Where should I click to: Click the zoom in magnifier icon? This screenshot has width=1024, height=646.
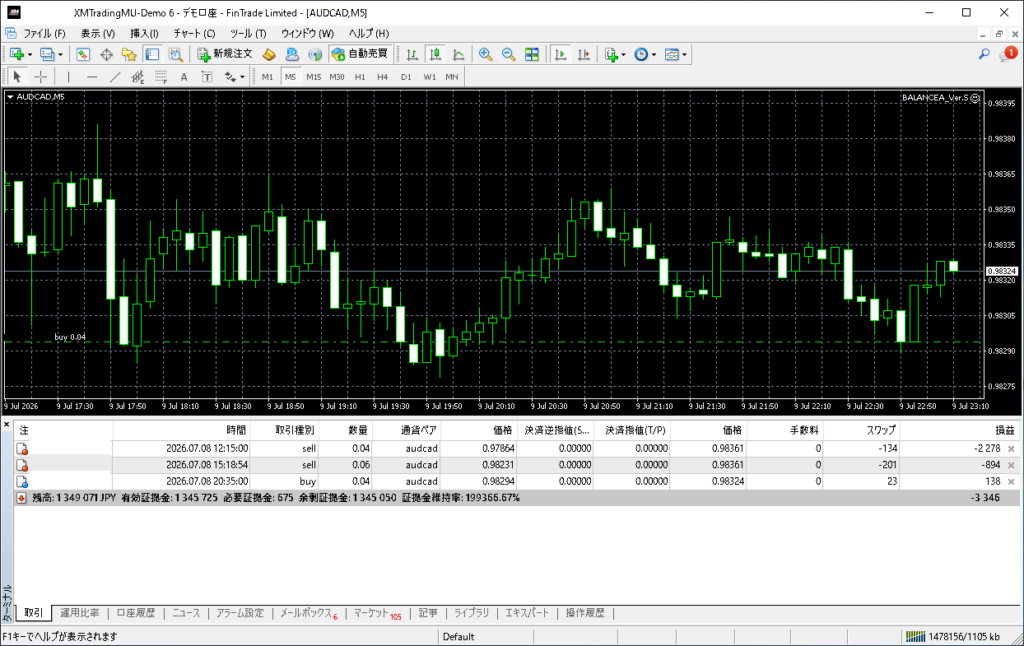[485, 54]
